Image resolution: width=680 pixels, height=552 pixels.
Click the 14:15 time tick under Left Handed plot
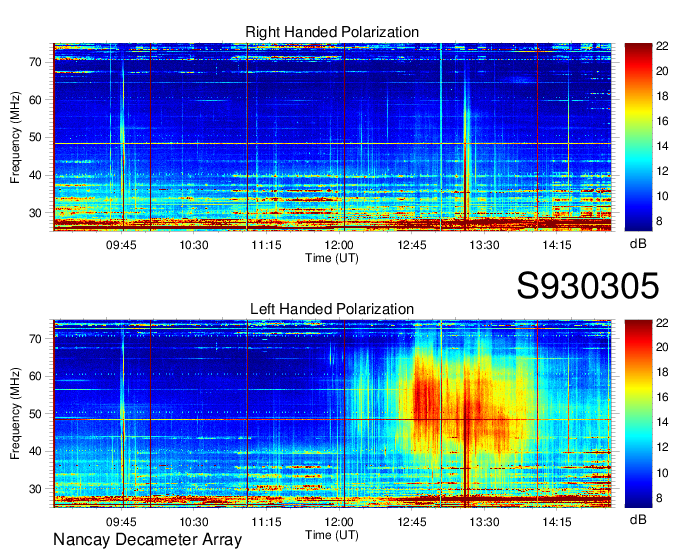(x=557, y=522)
